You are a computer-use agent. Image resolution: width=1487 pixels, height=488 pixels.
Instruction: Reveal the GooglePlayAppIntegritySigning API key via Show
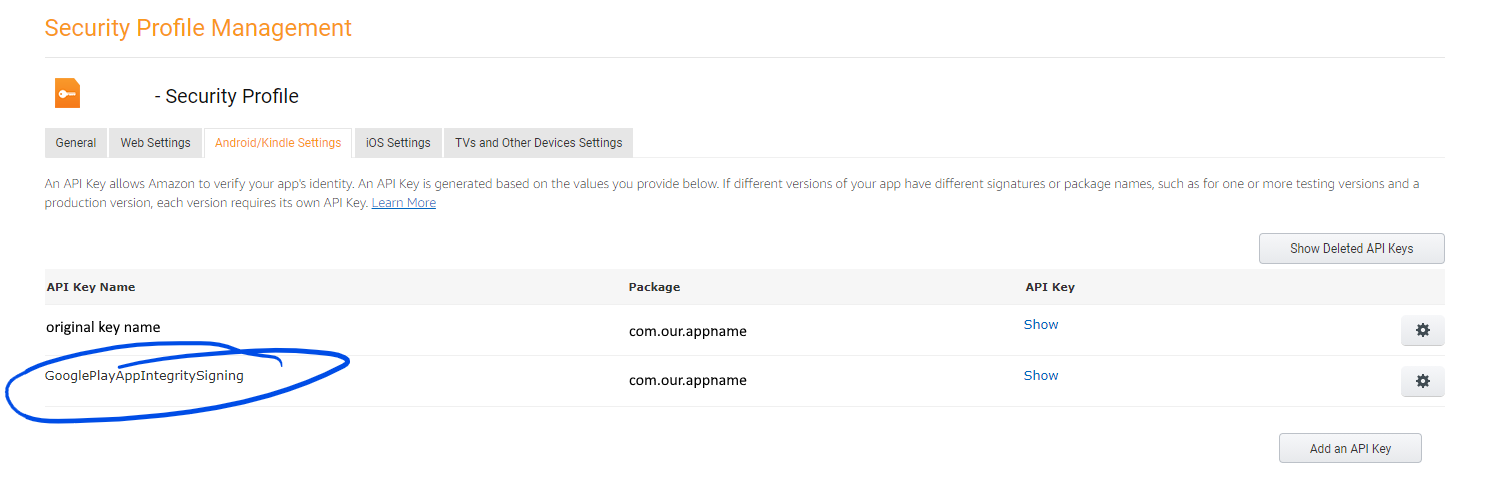coord(1040,376)
